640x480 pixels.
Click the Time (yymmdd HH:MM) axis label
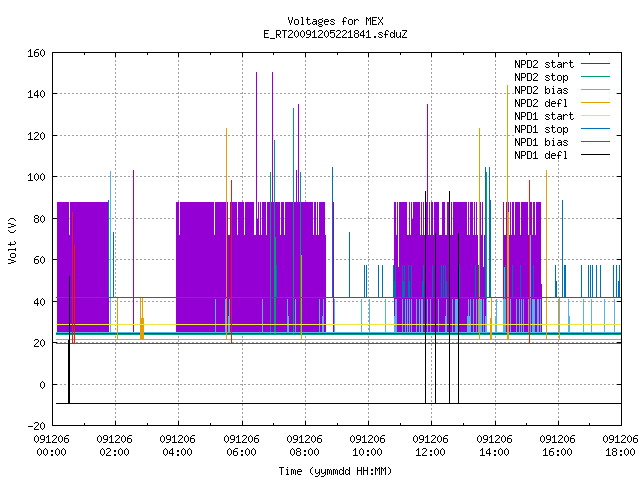click(x=335, y=471)
